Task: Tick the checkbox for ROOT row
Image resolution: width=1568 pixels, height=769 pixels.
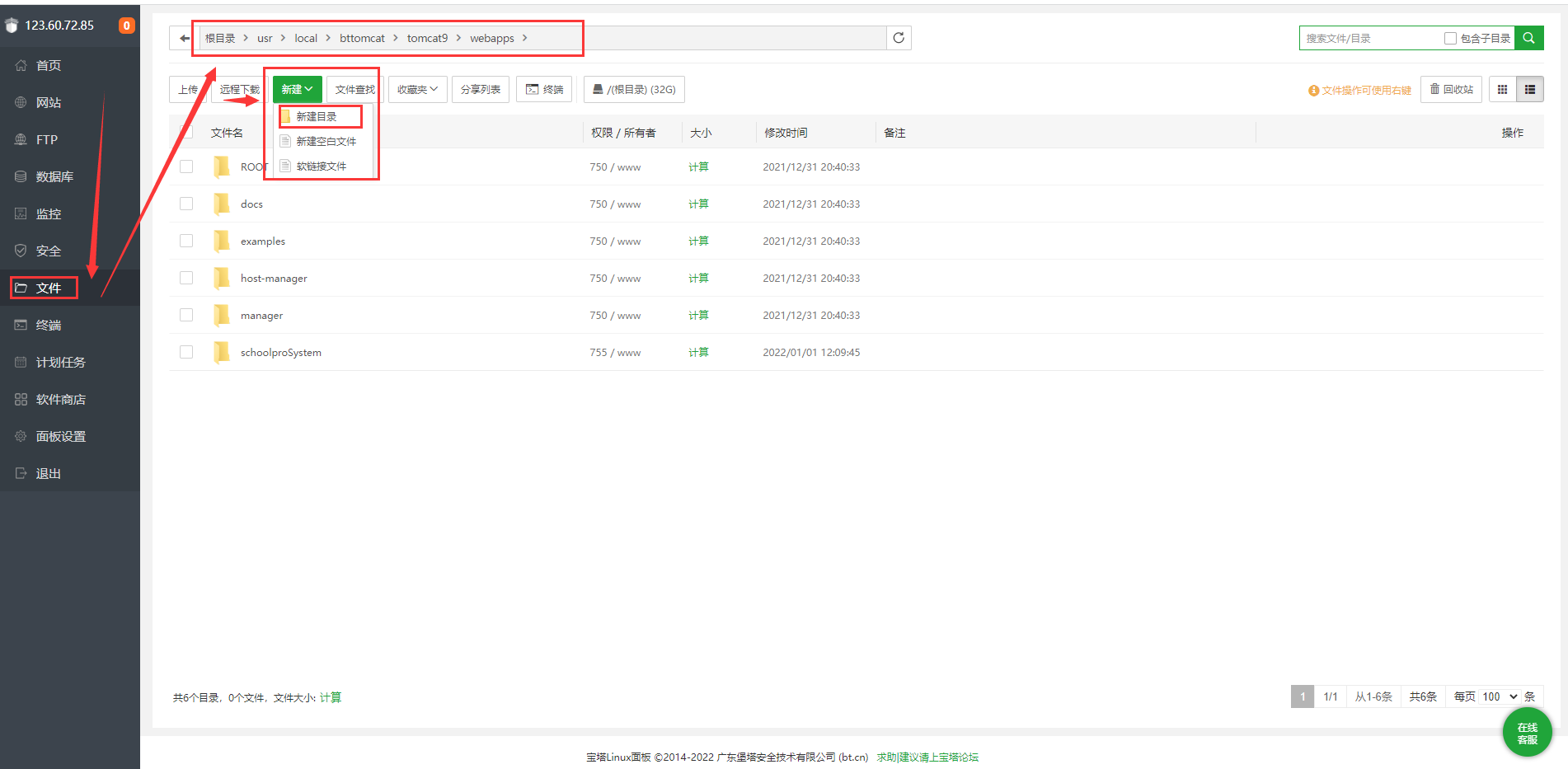Action: coord(186,166)
